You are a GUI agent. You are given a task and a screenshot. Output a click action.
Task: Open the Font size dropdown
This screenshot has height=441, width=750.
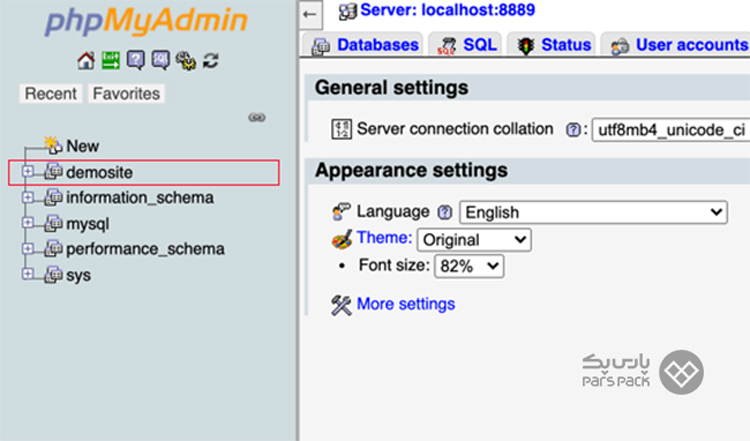click(x=469, y=266)
